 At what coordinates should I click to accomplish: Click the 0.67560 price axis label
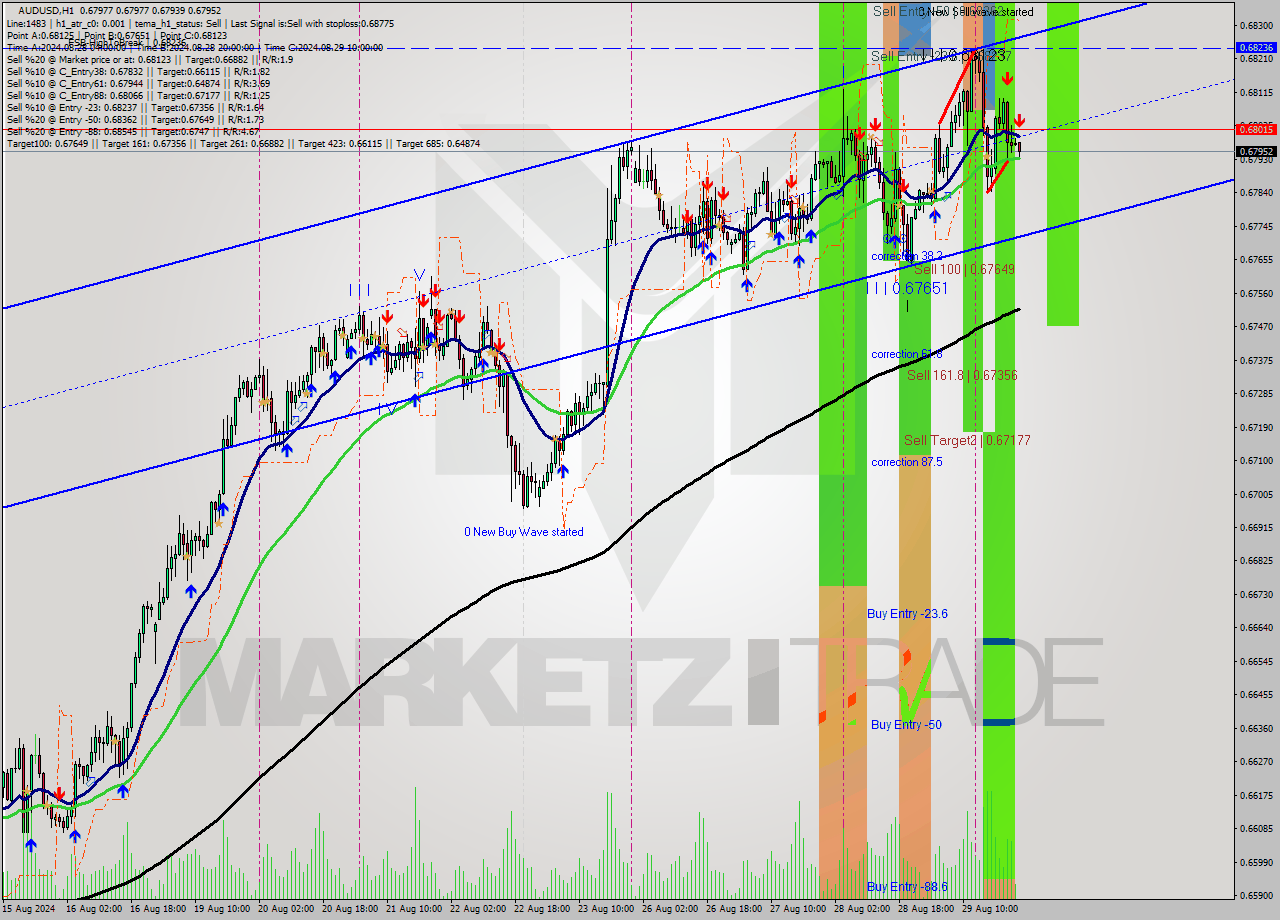(1256, 293)
